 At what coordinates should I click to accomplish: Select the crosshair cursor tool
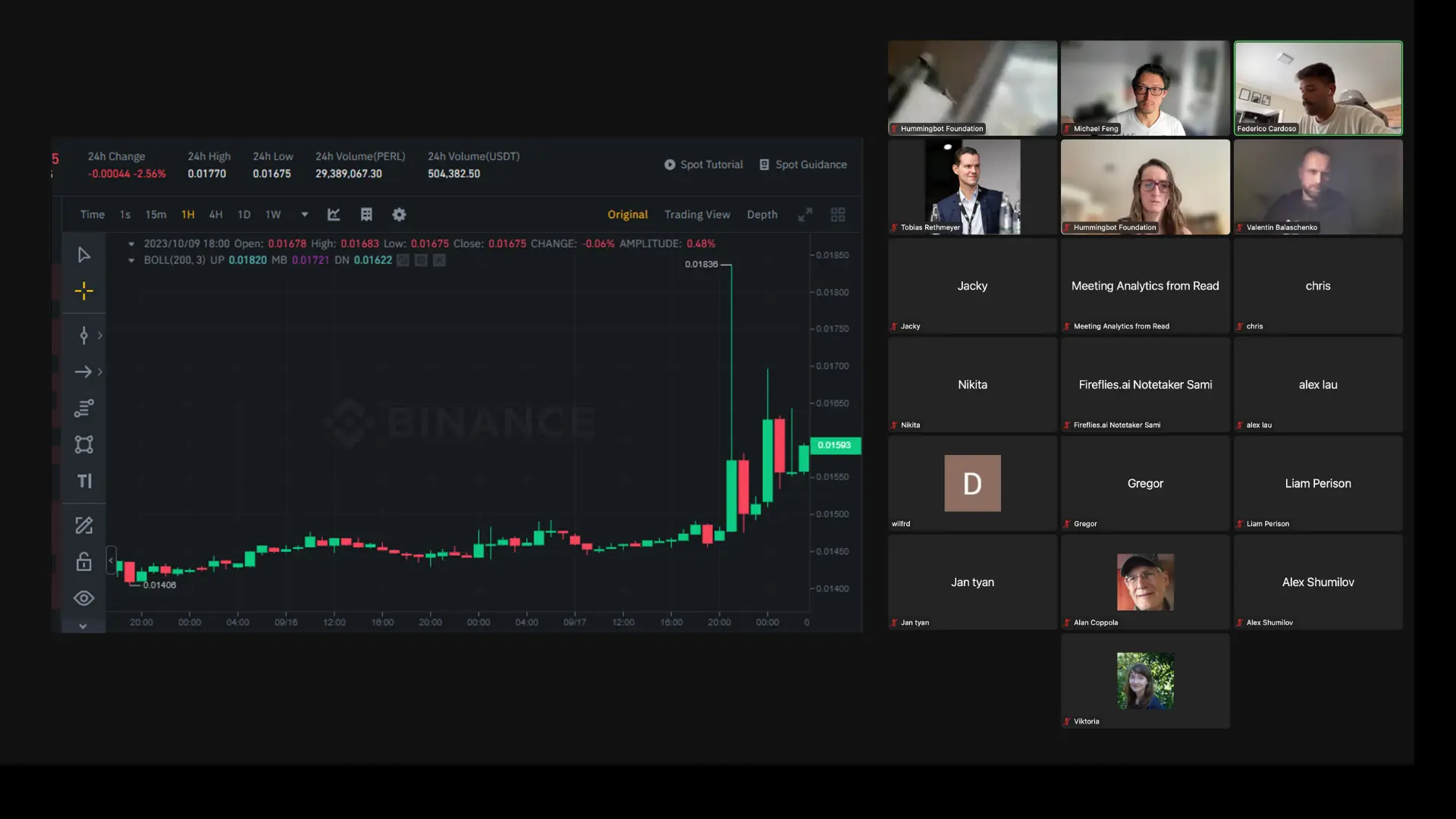[83, 290]
